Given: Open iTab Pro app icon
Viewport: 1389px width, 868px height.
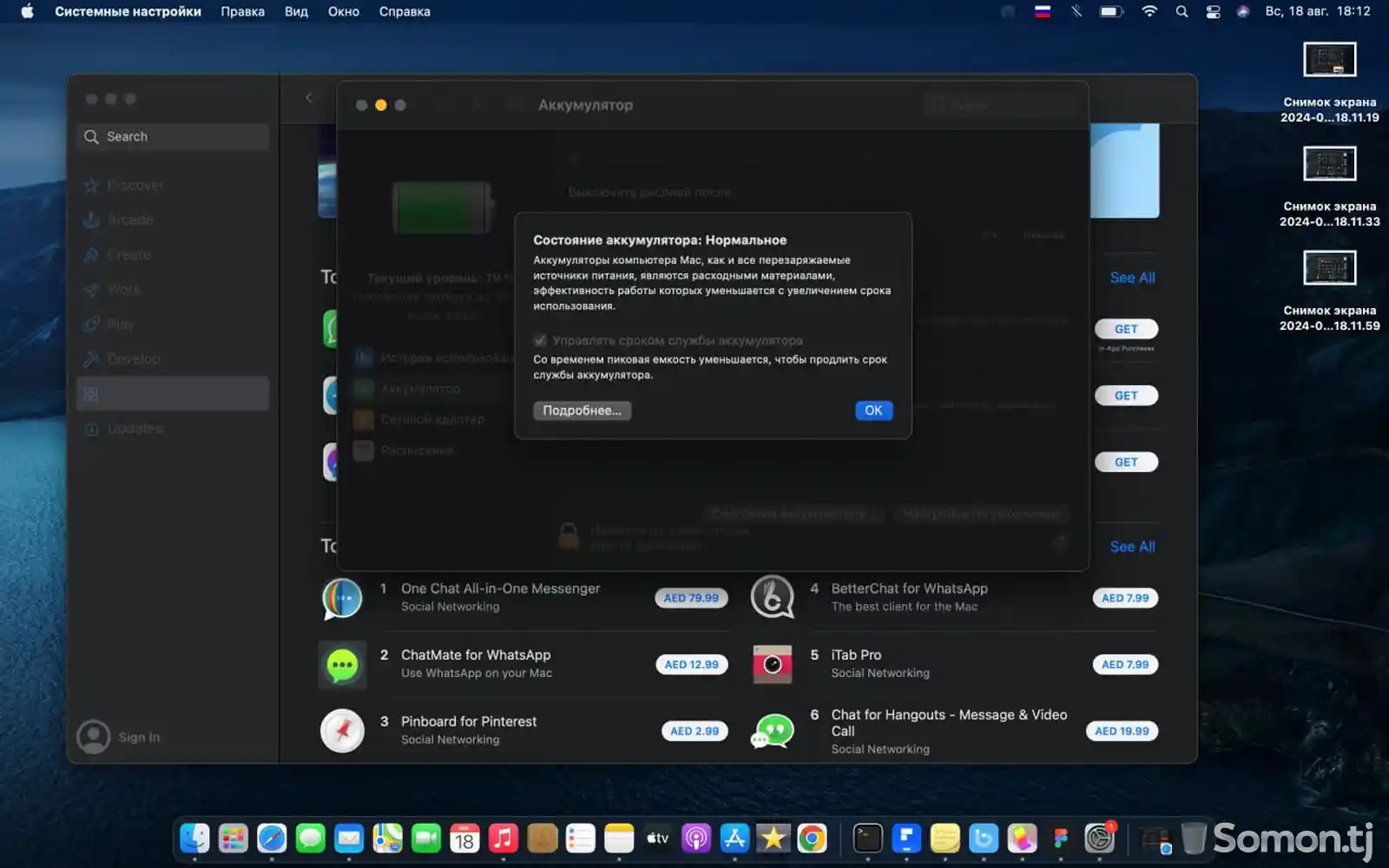Looking at the screenshot, I should pyautogui.click(x=773, y=665).
